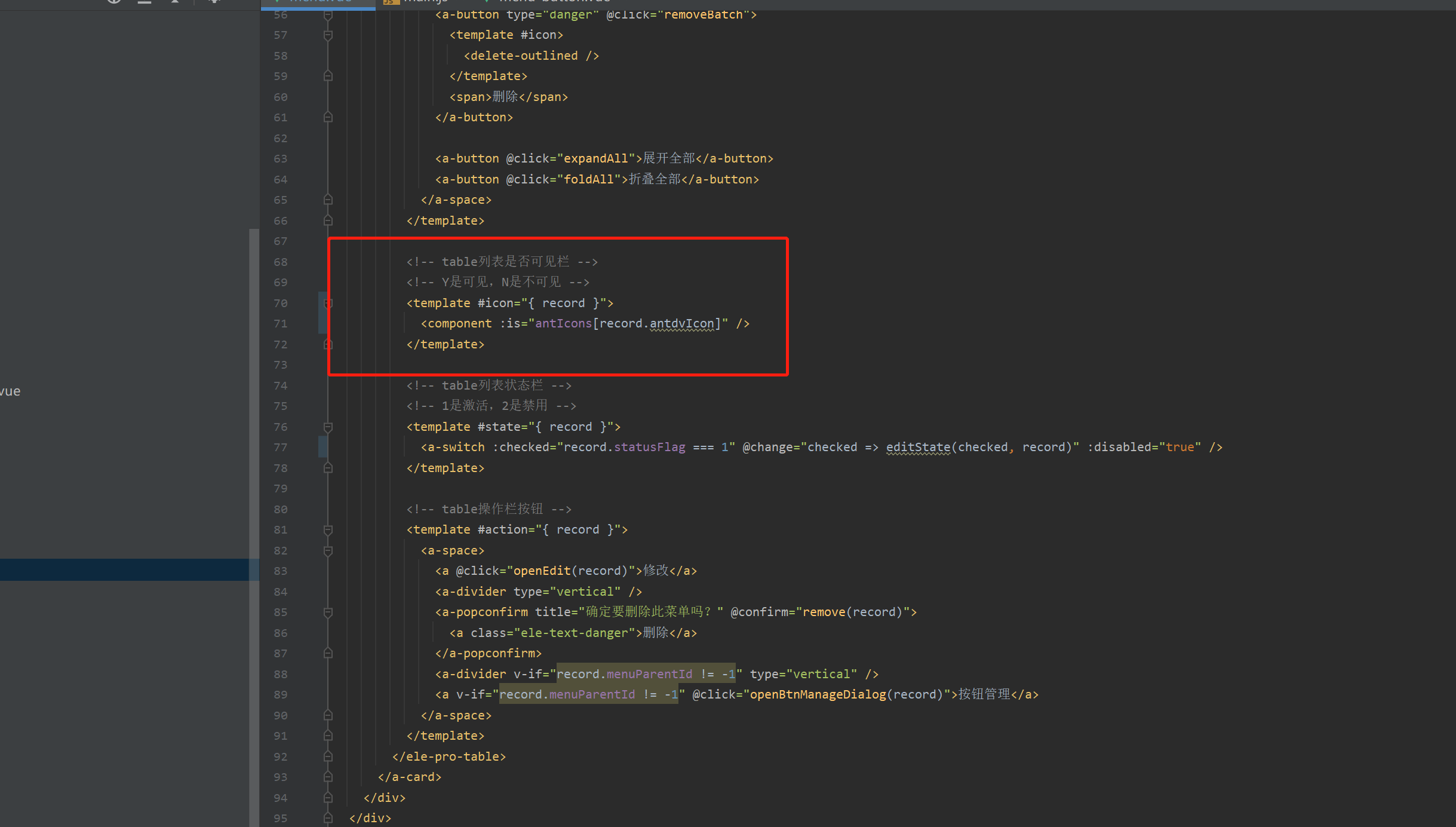Click the fold marker icon beside line 59

click(x=328, y=75)
